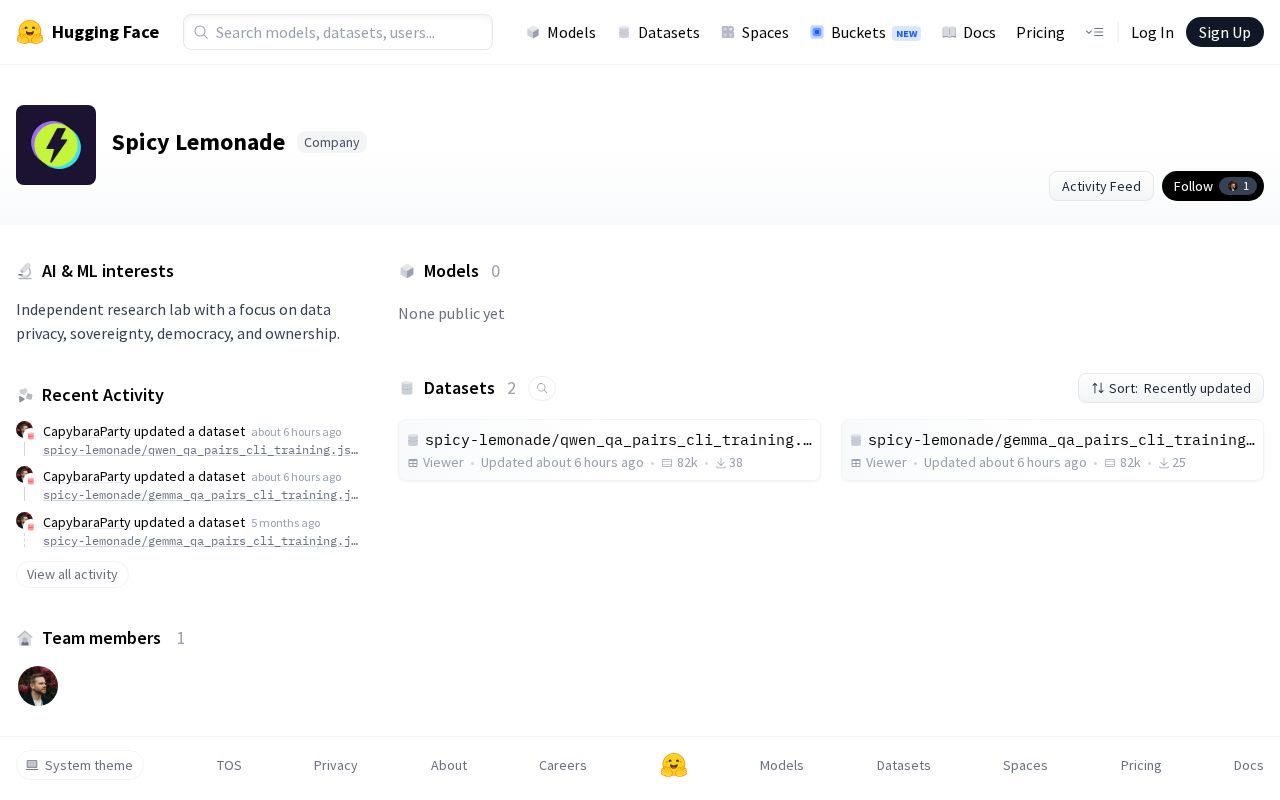Click the Careers footer link

[563, 765]
